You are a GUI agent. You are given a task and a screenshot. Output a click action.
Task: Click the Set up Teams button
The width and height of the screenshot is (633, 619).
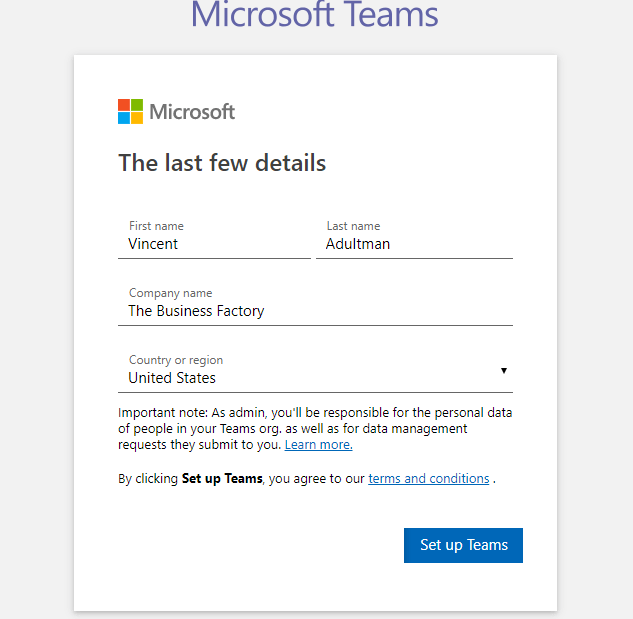coord(463,545)
